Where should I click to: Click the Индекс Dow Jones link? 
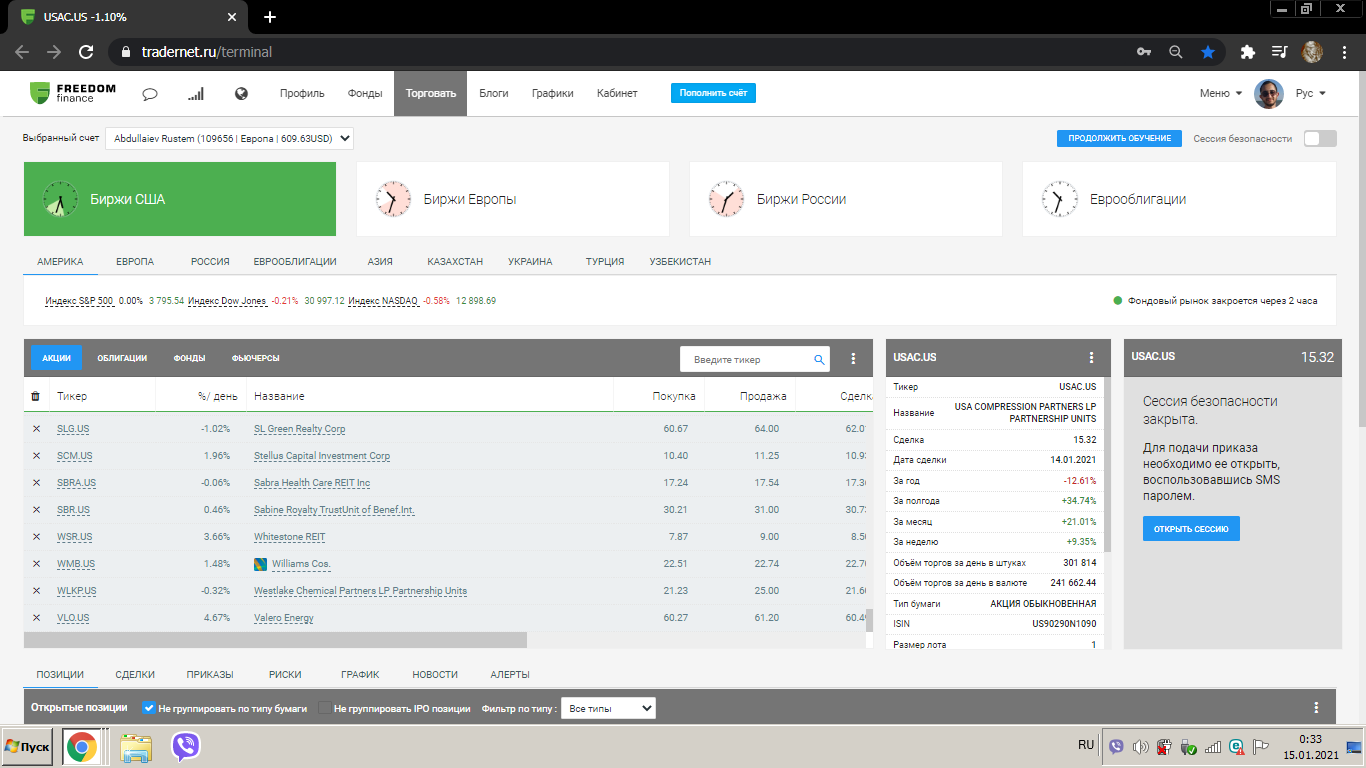(227, 300)
